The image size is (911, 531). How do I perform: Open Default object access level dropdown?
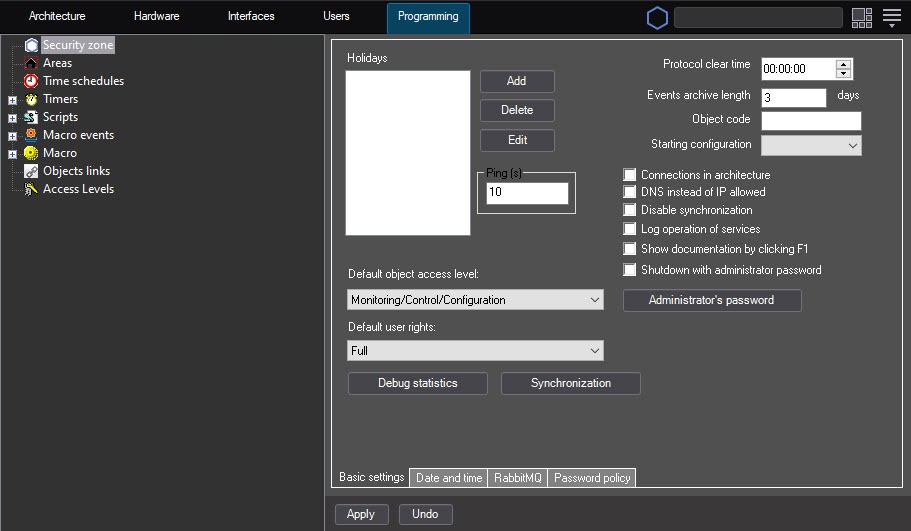tap(475, 300)
